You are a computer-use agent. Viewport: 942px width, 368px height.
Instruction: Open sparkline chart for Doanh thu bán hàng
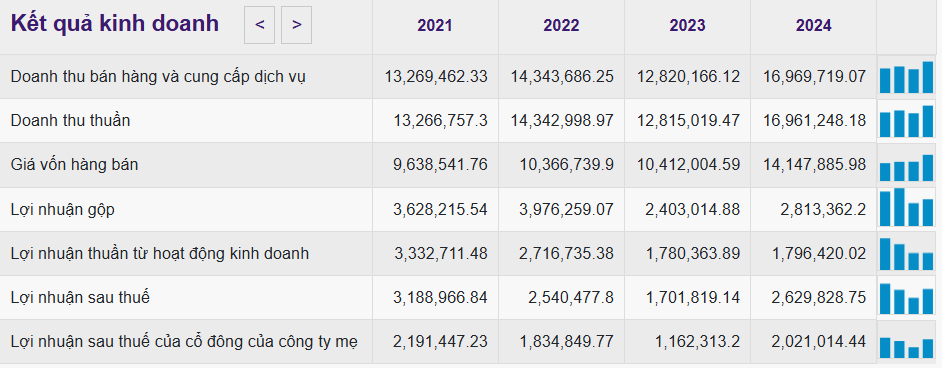click(907, 77)
